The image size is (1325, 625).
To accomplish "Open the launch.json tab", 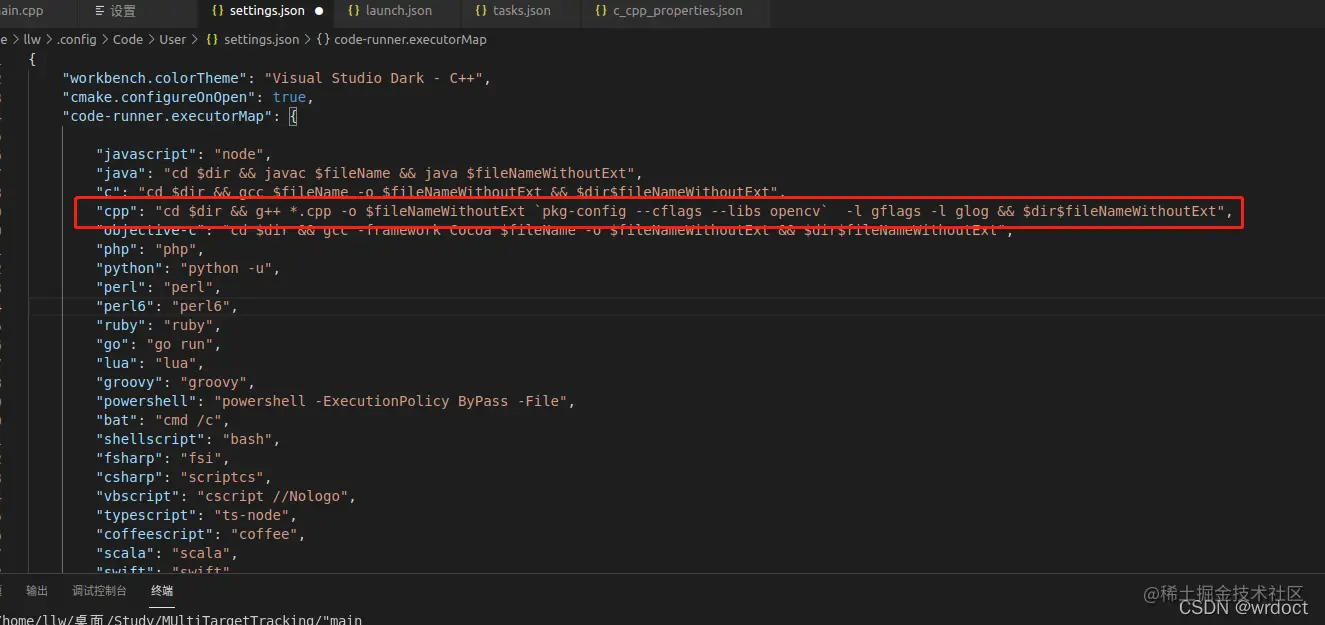I will click(398, 11).
